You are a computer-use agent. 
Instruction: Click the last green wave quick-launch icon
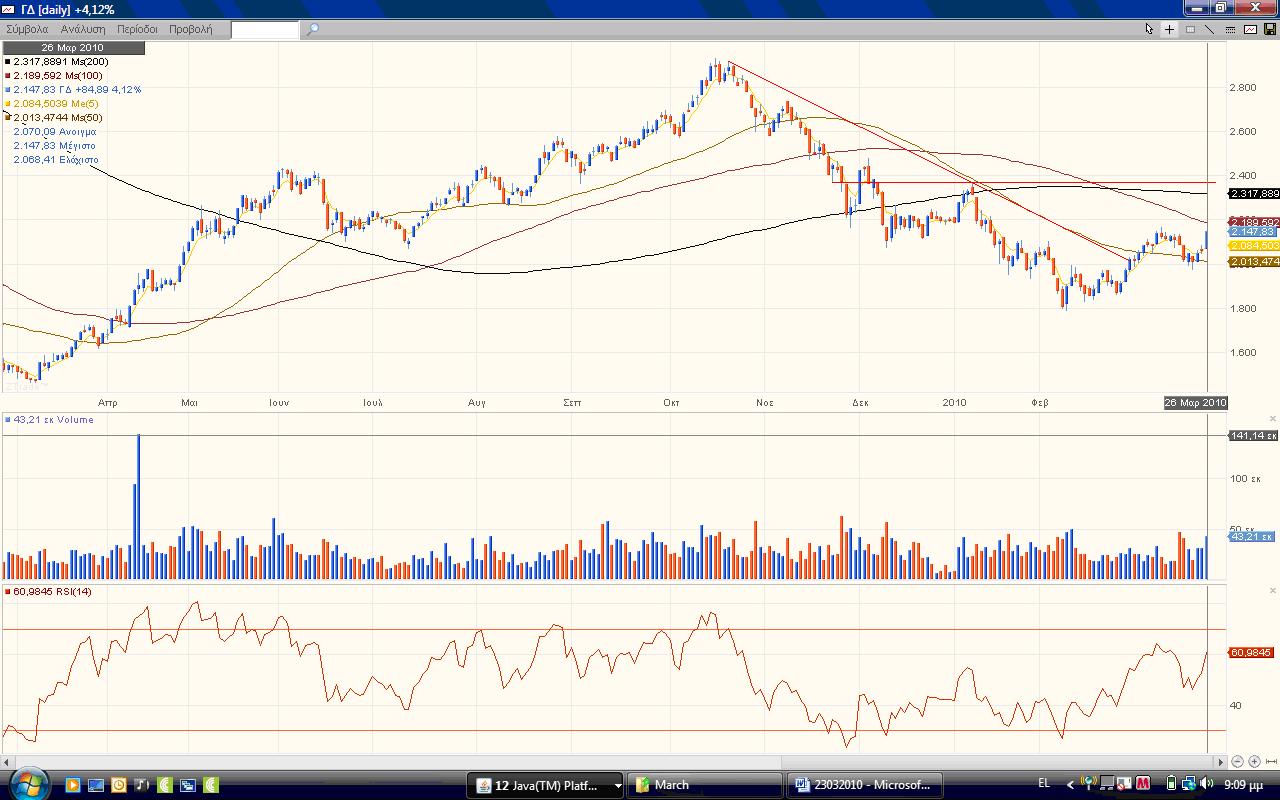click(211, 785)
